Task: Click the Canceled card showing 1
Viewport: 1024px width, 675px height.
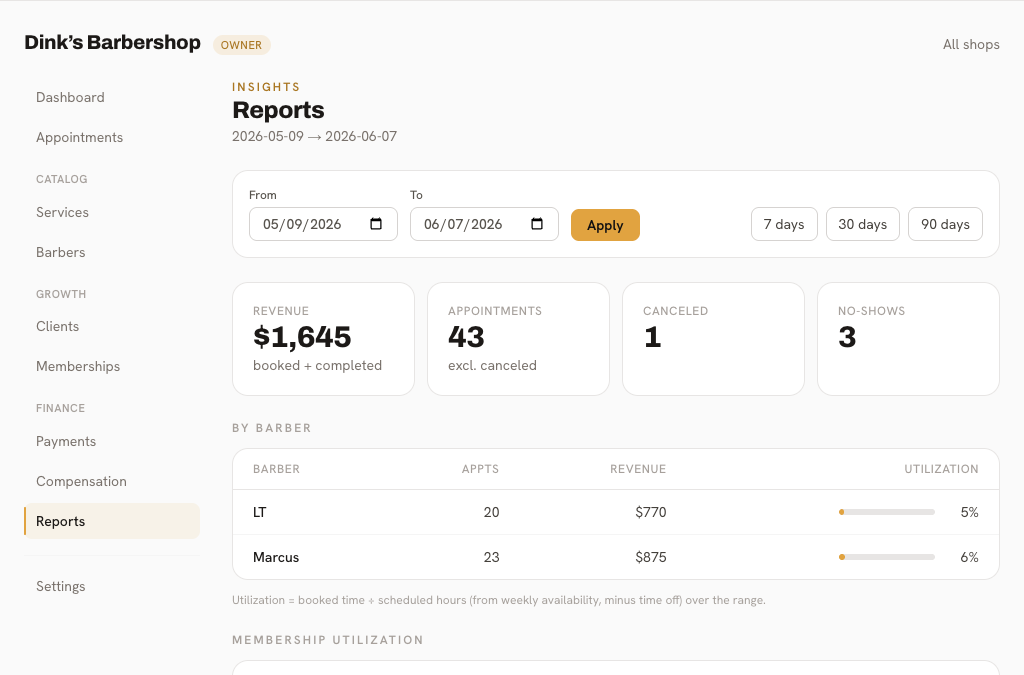Action: click(713, 339)
